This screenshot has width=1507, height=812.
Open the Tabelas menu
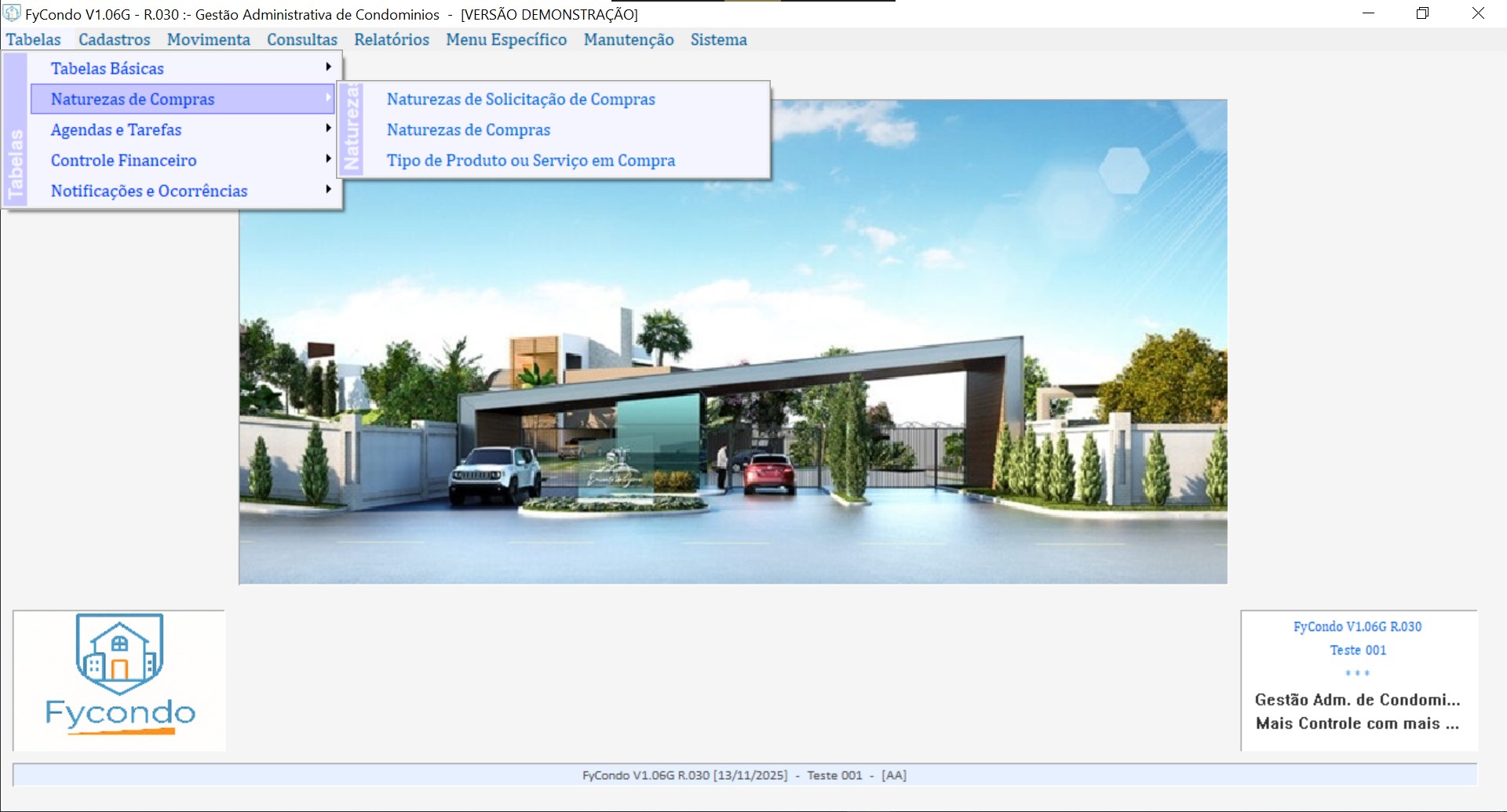coord(34,39)
